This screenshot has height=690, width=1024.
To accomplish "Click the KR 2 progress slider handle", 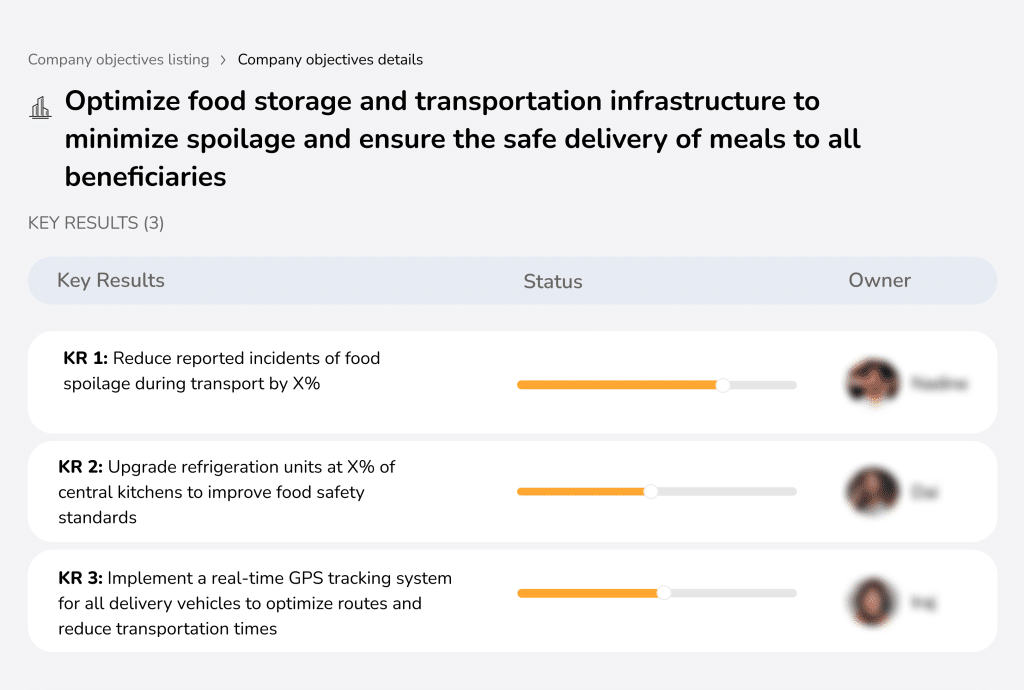I will (651, 491).
